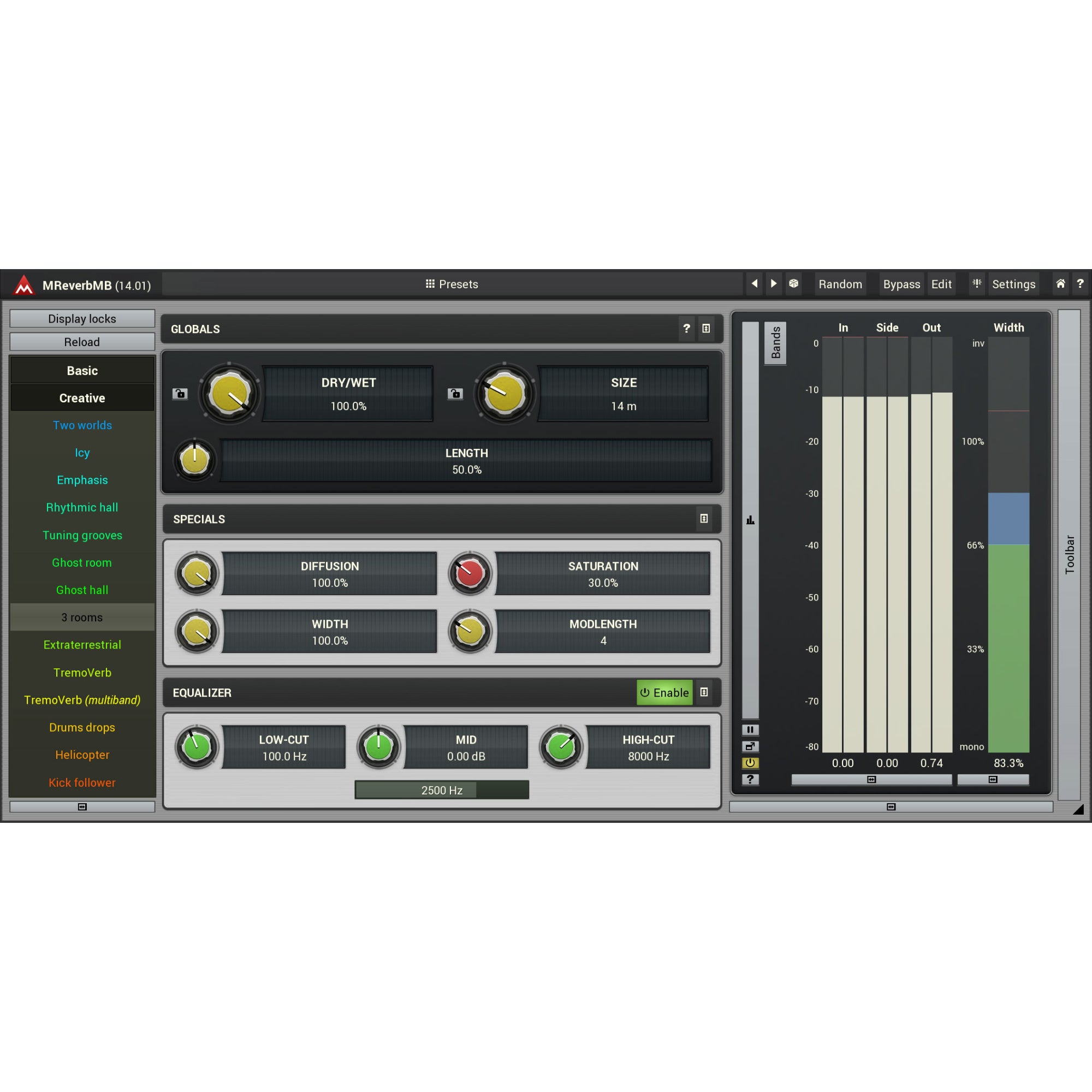Toggle the SIZE lock icon

[x=455, y=393]
